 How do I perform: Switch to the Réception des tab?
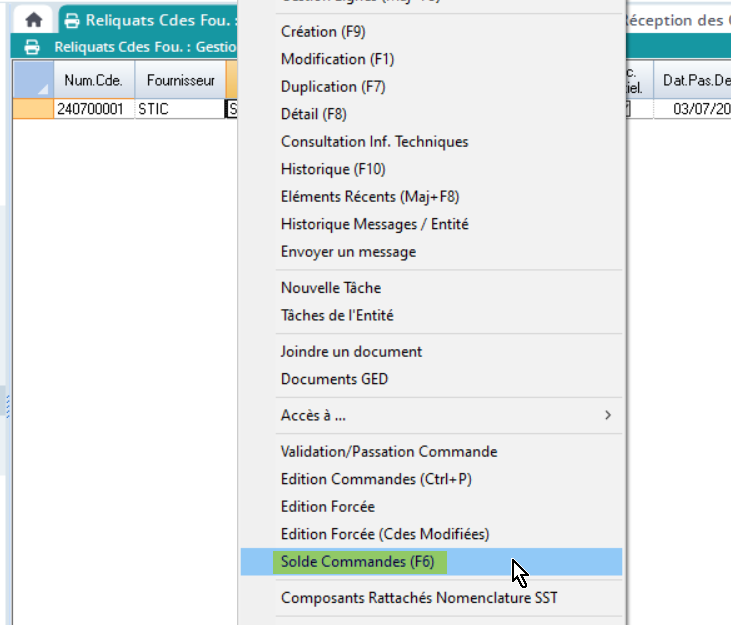pos(675,20)
